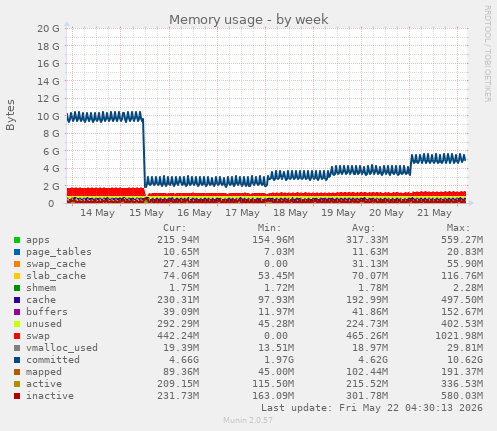
Task: Click the navy committed legend swatch
Action: [17, 360]
